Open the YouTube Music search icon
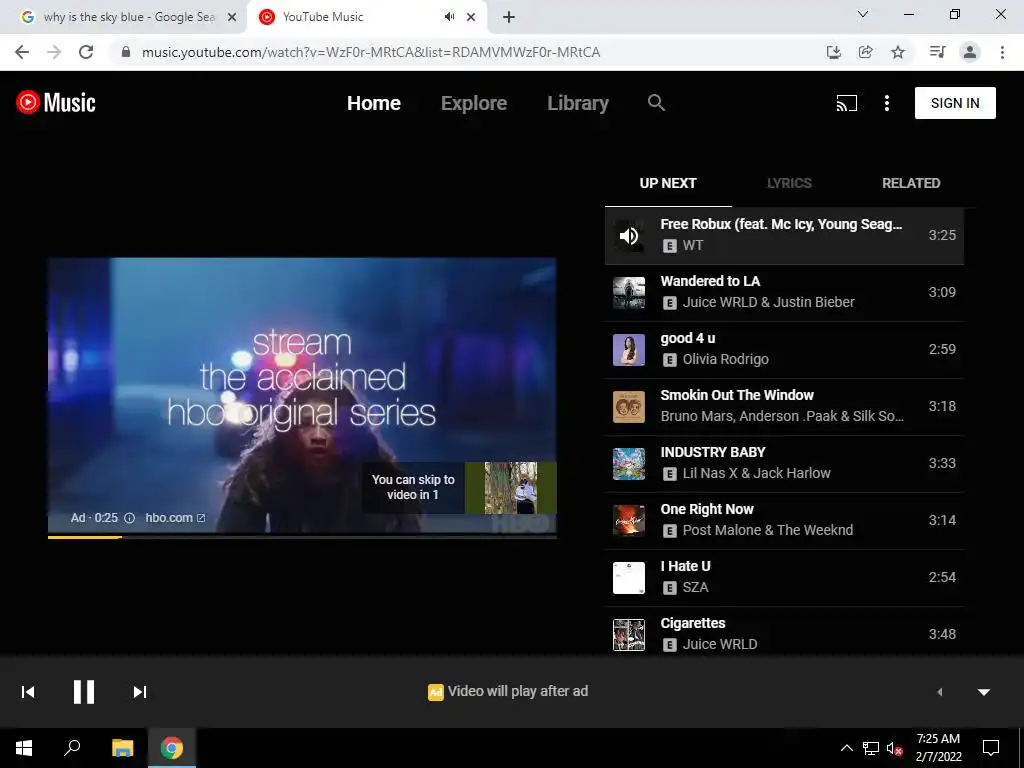 click(656, 103)
